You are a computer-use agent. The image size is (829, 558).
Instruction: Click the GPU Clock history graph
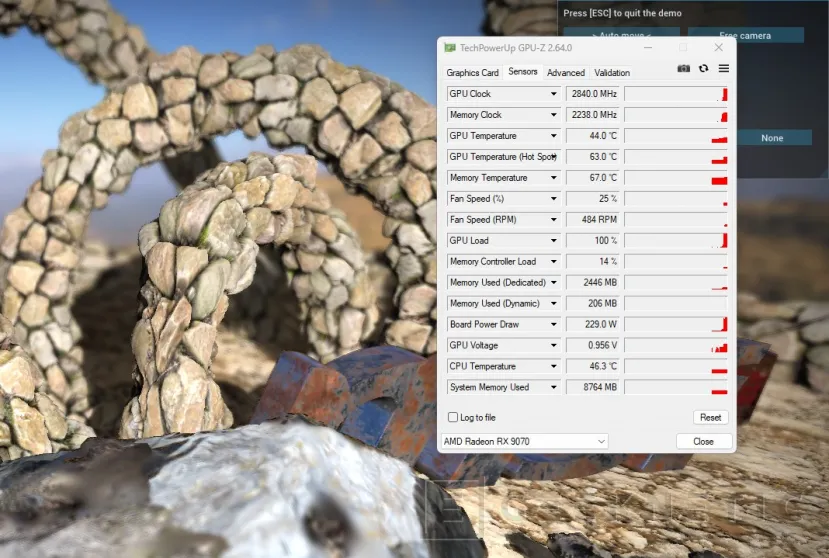[676, 94]
